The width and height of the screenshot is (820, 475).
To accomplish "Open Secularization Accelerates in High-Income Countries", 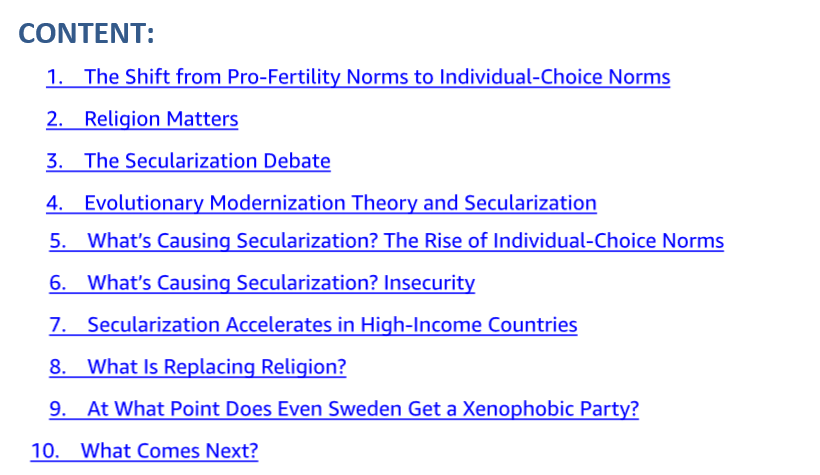I will [x=332, y=325].
